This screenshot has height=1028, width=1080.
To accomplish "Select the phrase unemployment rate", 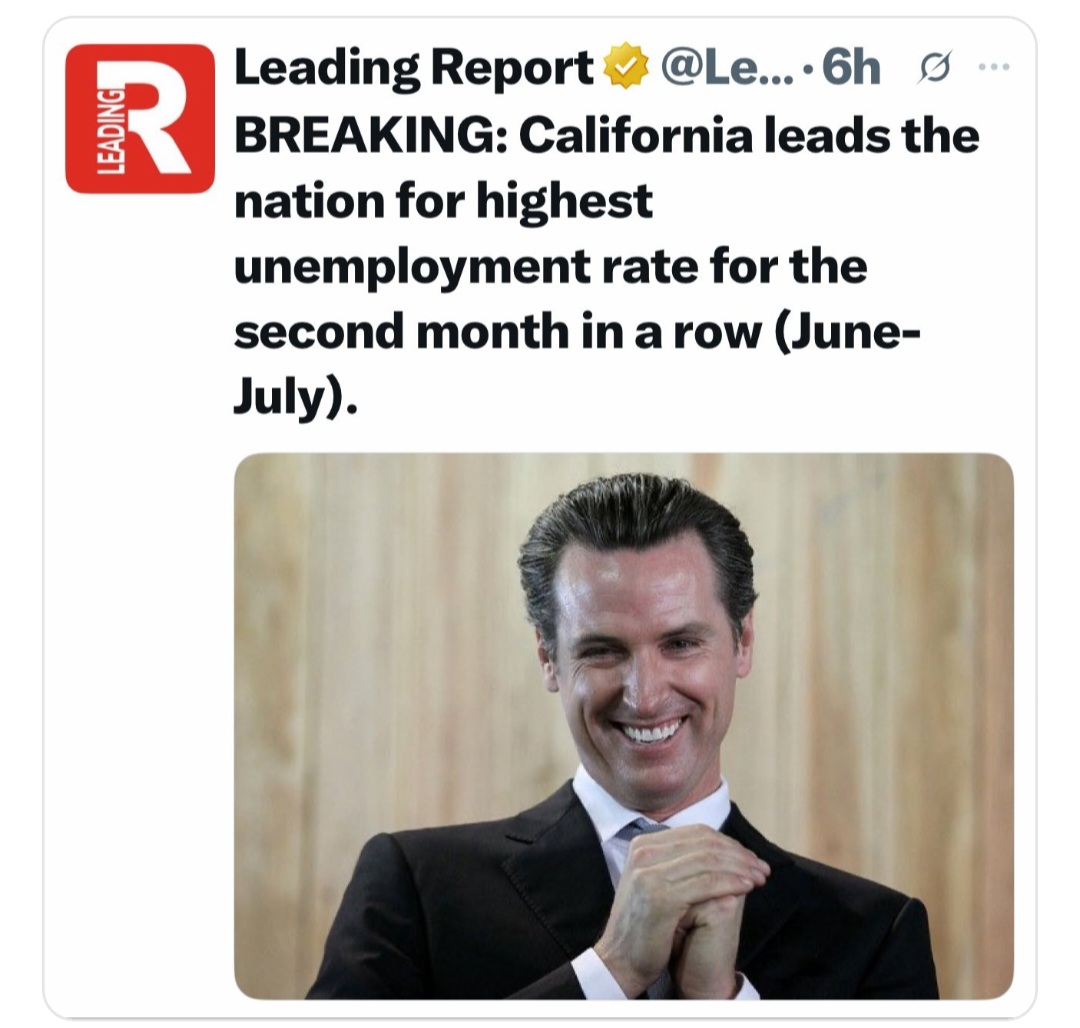I will pyautogui.click(x=465, y=267).
